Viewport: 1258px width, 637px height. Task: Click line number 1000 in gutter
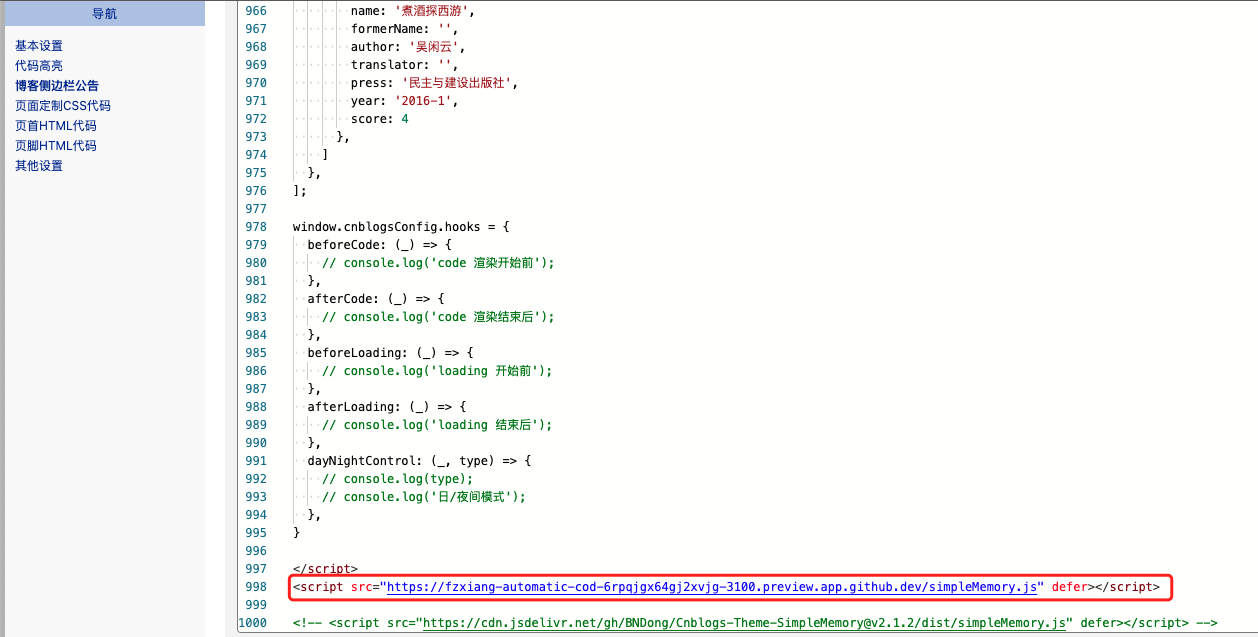tap(252, 623)
